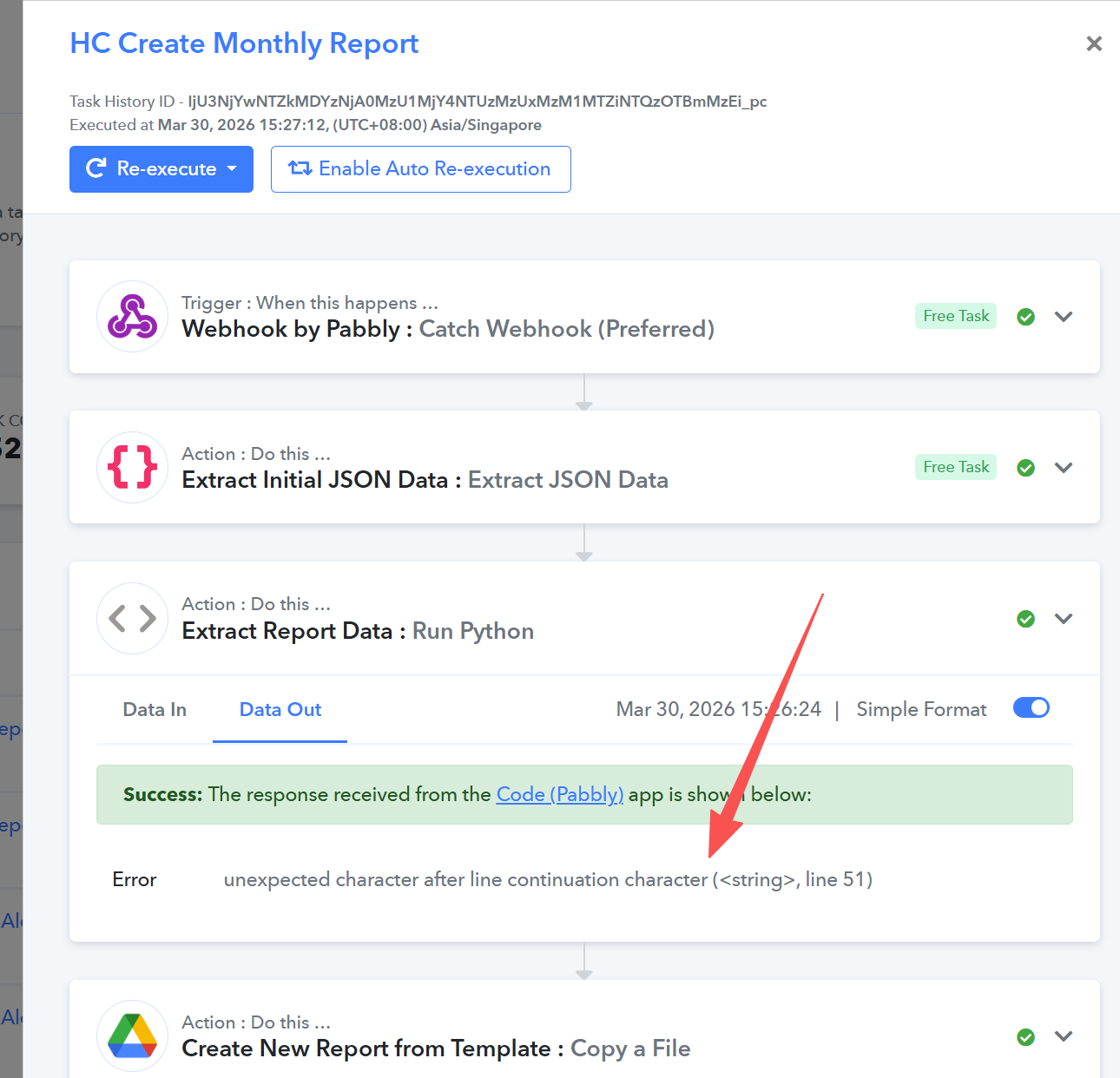Image resolution: width=1120 pixels, height=1078 pixels.
Task: Click the Google Drive icon
Action: click(x=132, y=1036)
